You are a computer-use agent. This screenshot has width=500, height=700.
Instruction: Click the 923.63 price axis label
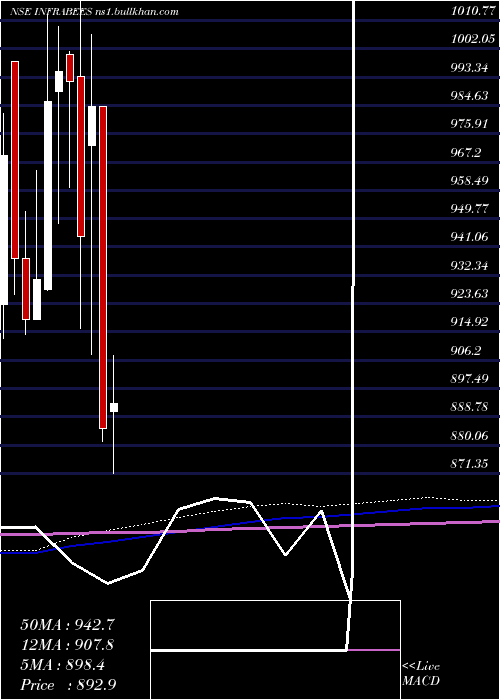coord(469,294)
